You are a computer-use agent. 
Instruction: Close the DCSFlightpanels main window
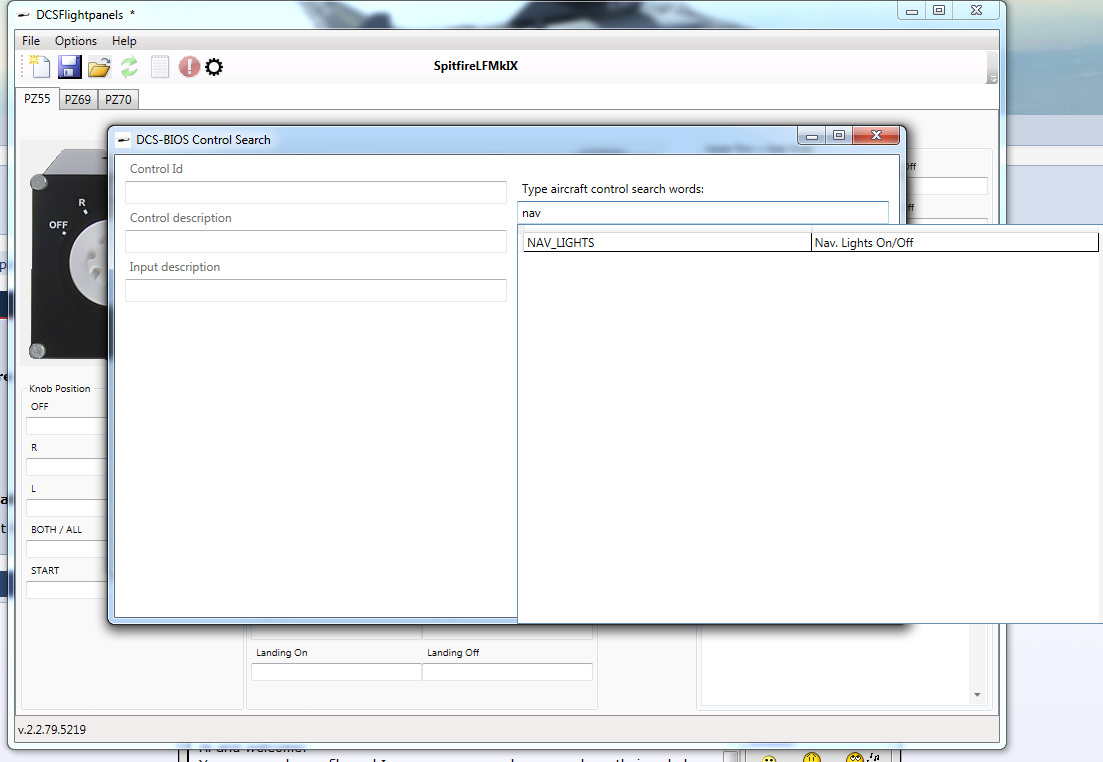976,11
